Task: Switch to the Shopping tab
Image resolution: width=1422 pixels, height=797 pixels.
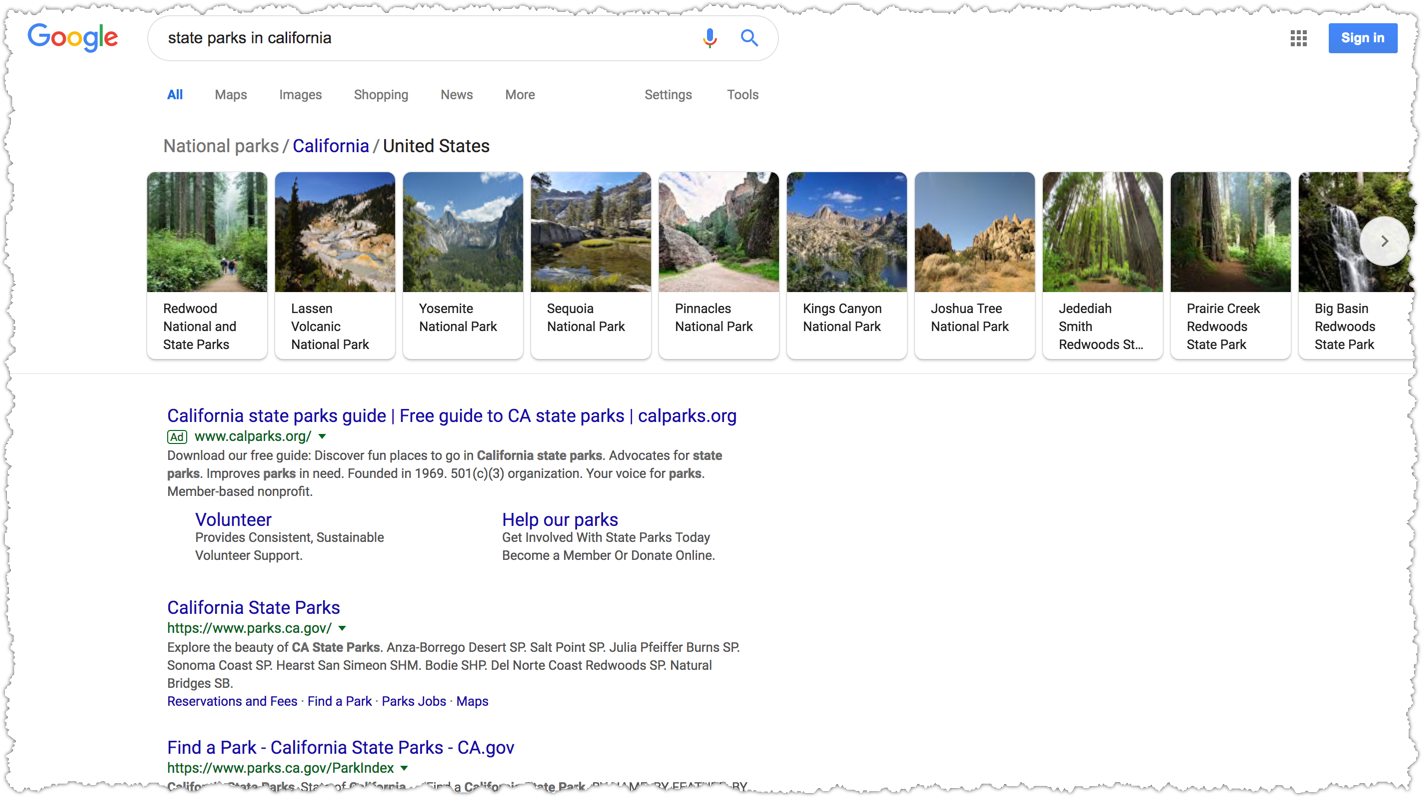Action: click(381, 95)
